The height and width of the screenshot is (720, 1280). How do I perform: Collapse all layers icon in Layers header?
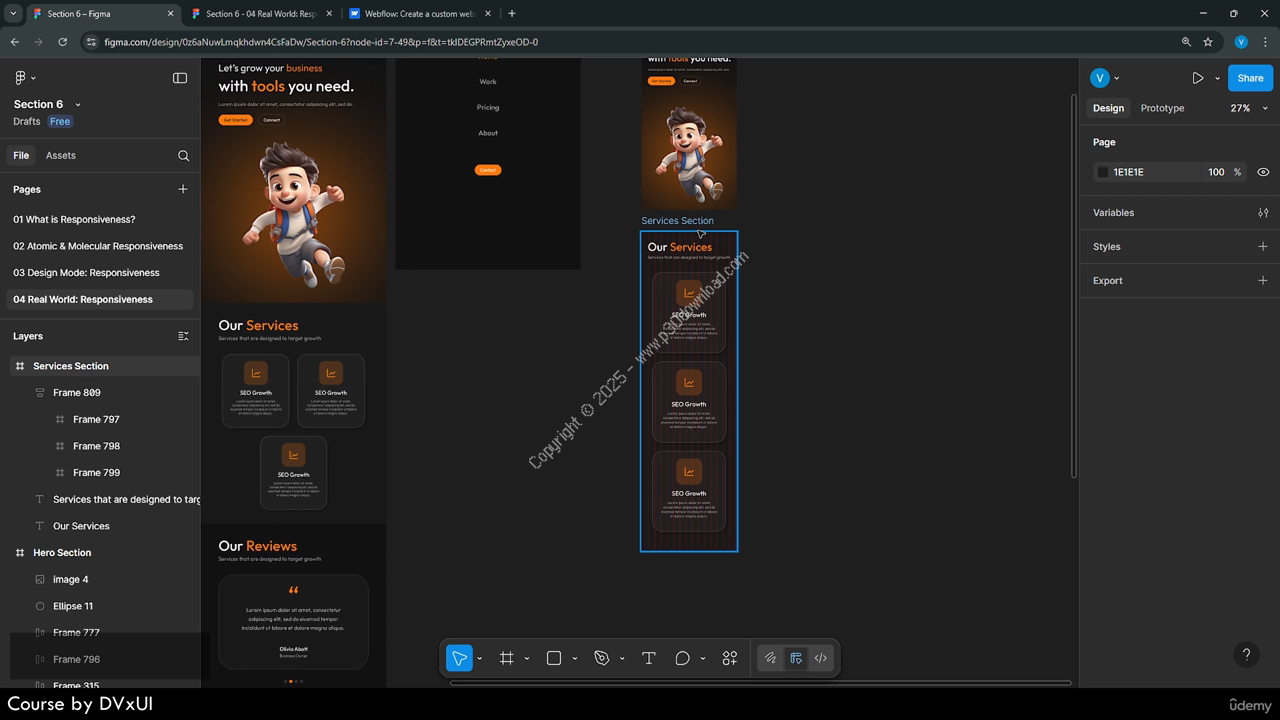(x=183, y=336)
